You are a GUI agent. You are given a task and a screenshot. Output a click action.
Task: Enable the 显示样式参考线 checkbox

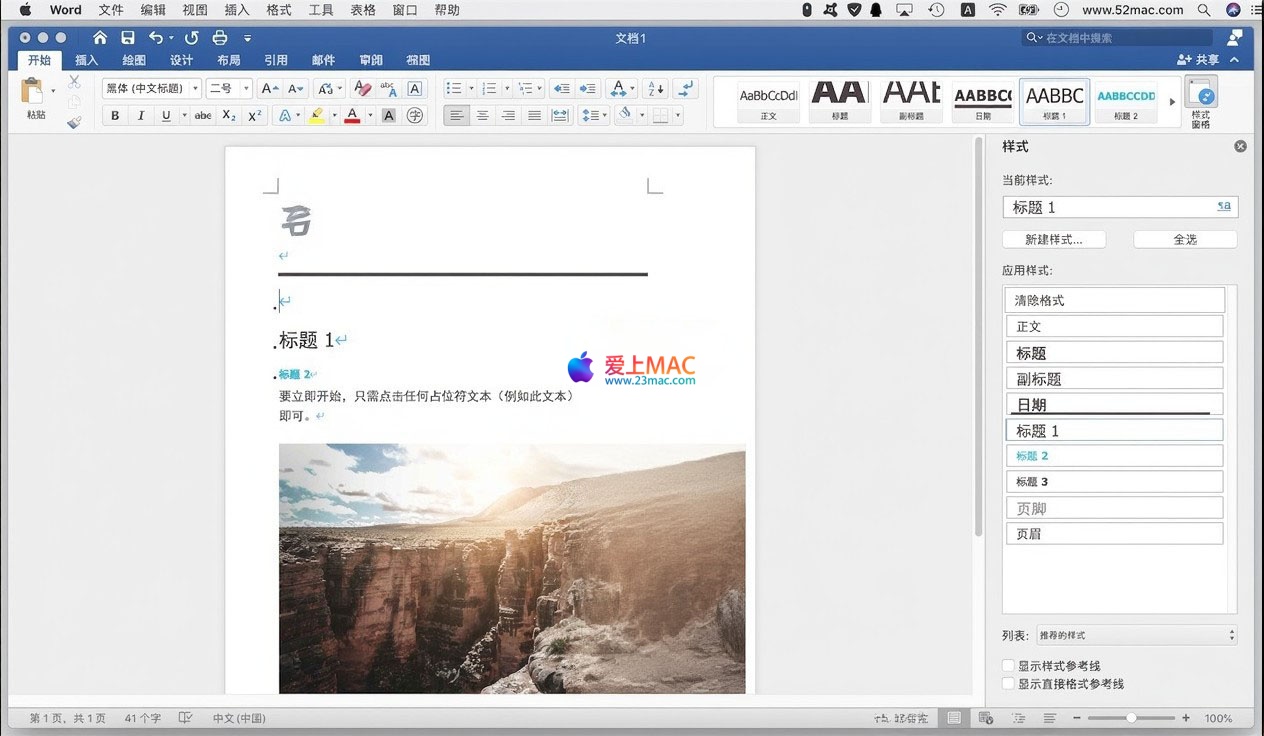coord(1008,665)
